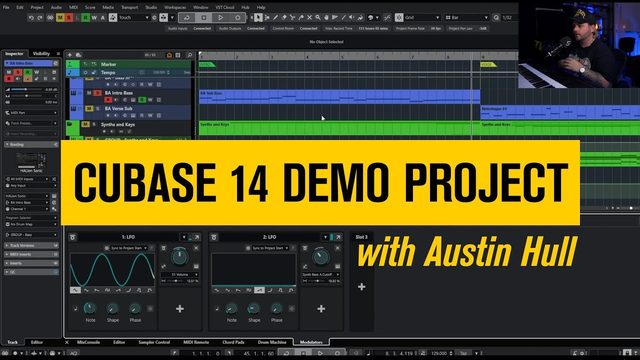Click the LFO 1 Shape knob

112,308
